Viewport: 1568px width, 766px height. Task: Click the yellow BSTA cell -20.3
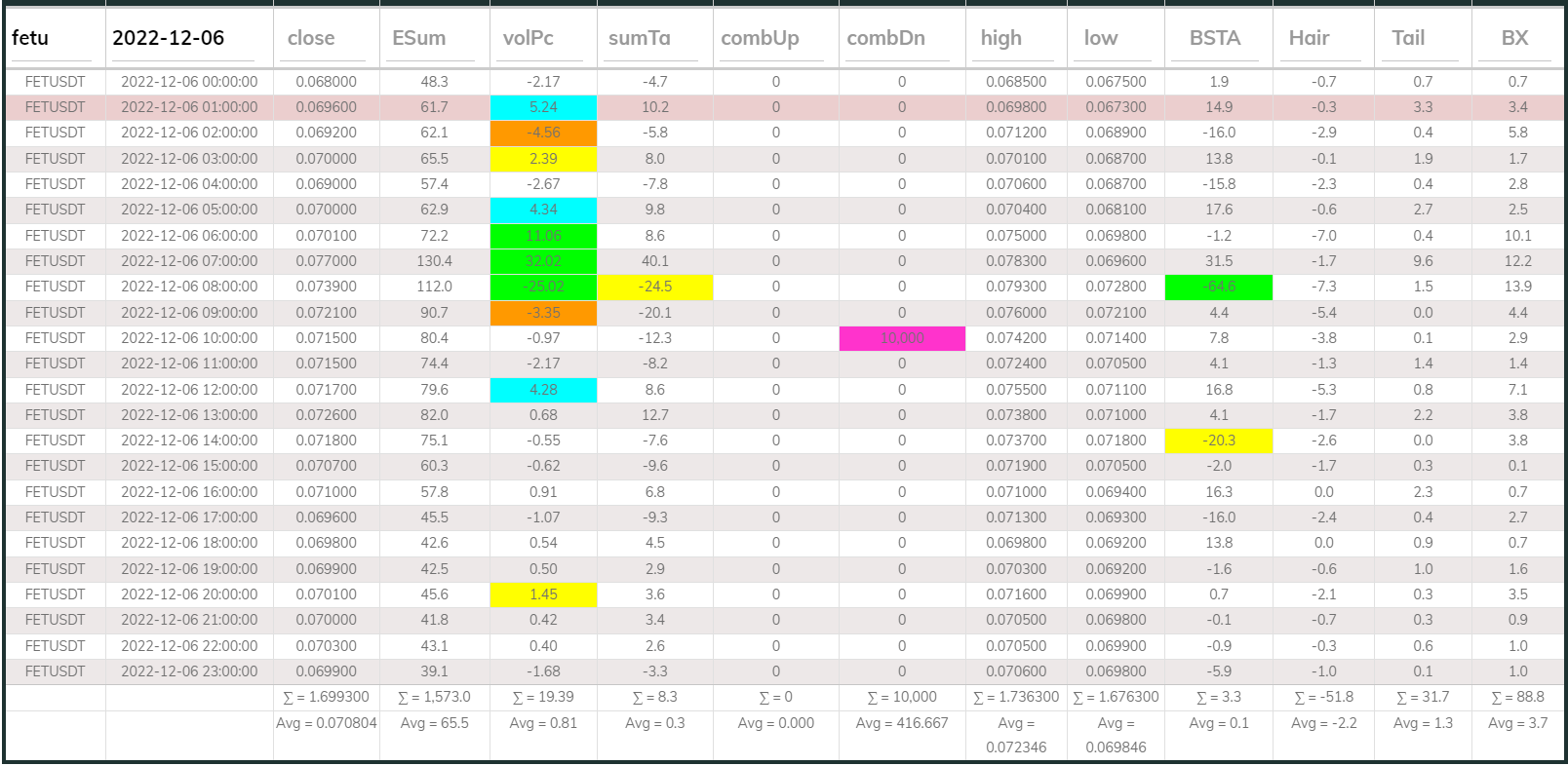pyautogui.click(x=1219, y=440)
